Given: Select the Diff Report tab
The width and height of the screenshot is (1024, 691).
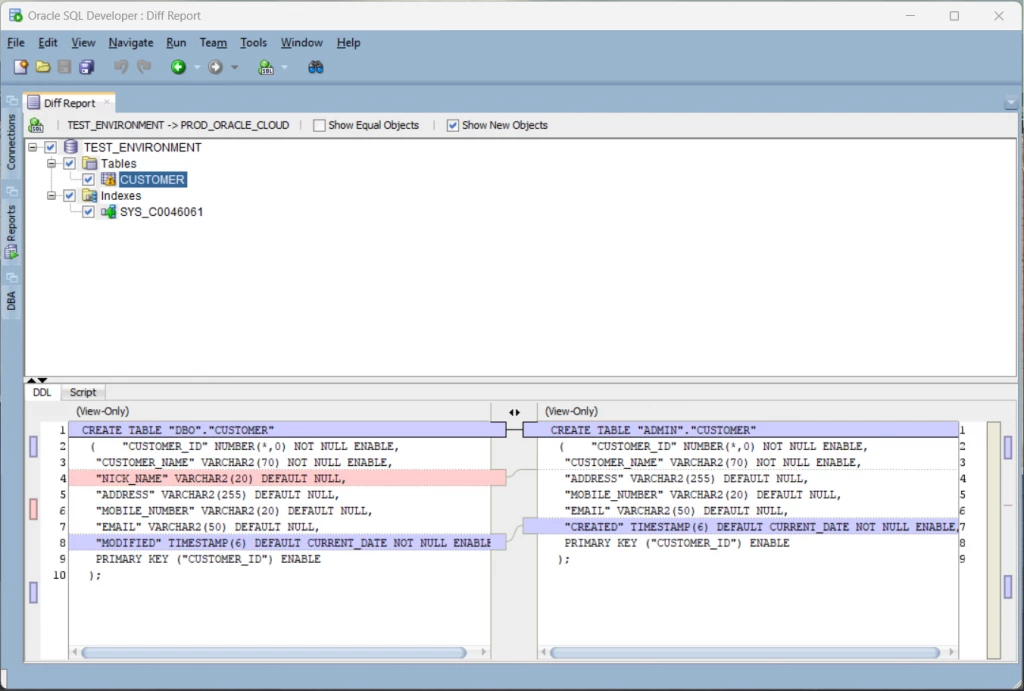Looking at the screenshot, I should [x=69, y=103].
